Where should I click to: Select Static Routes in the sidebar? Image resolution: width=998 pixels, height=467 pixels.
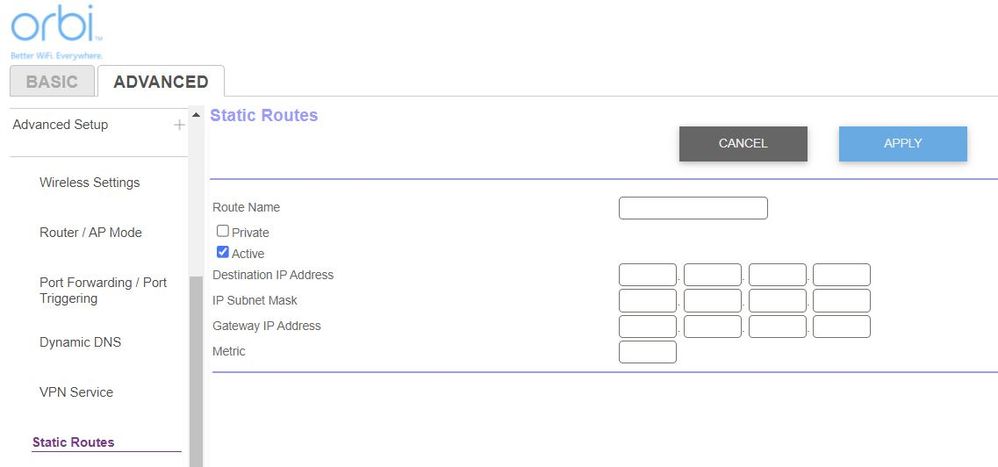click(x=73, y=442)
